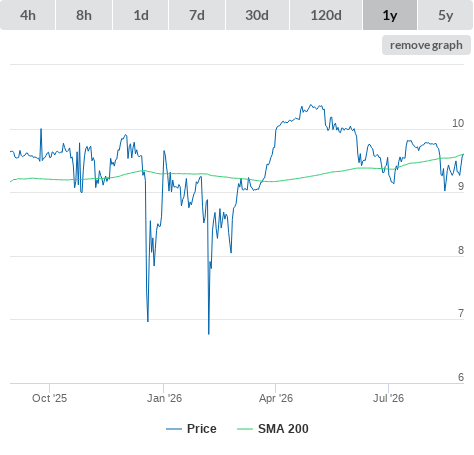Click the remove graph button

(x=426, y=45)
